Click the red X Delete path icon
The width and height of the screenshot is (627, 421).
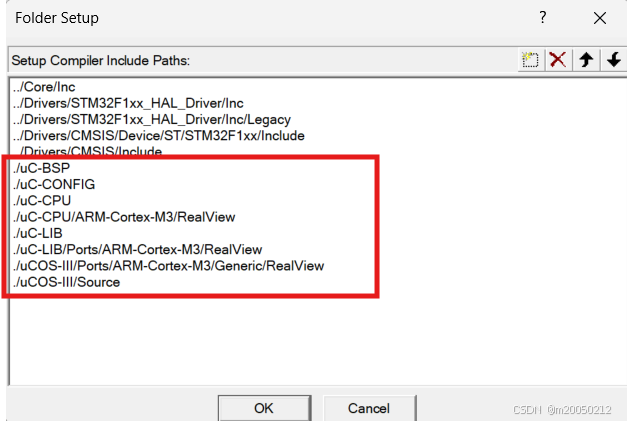tap(558, 60)
